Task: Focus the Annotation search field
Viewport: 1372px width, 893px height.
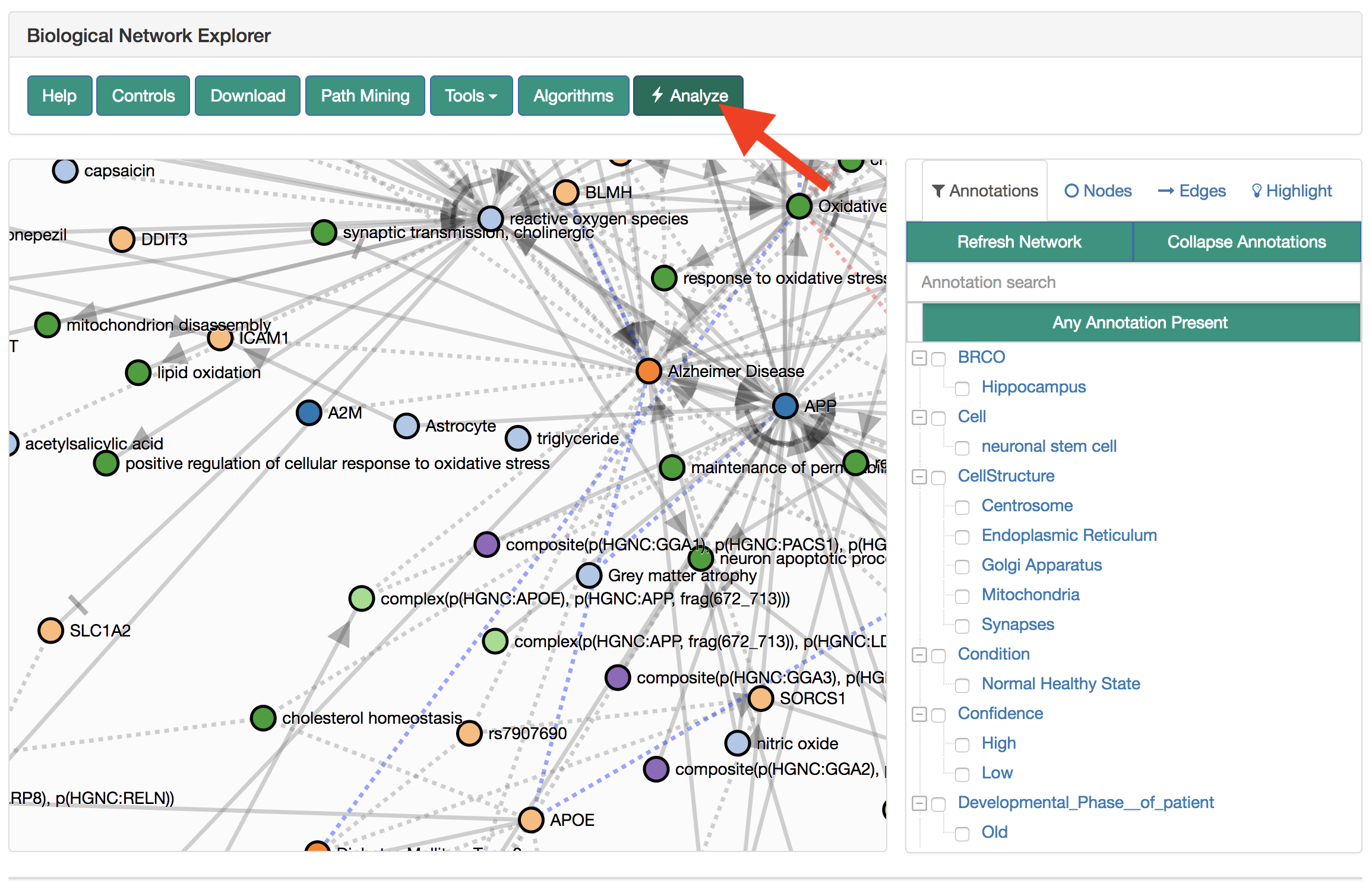Action: tap(1133, 282)
